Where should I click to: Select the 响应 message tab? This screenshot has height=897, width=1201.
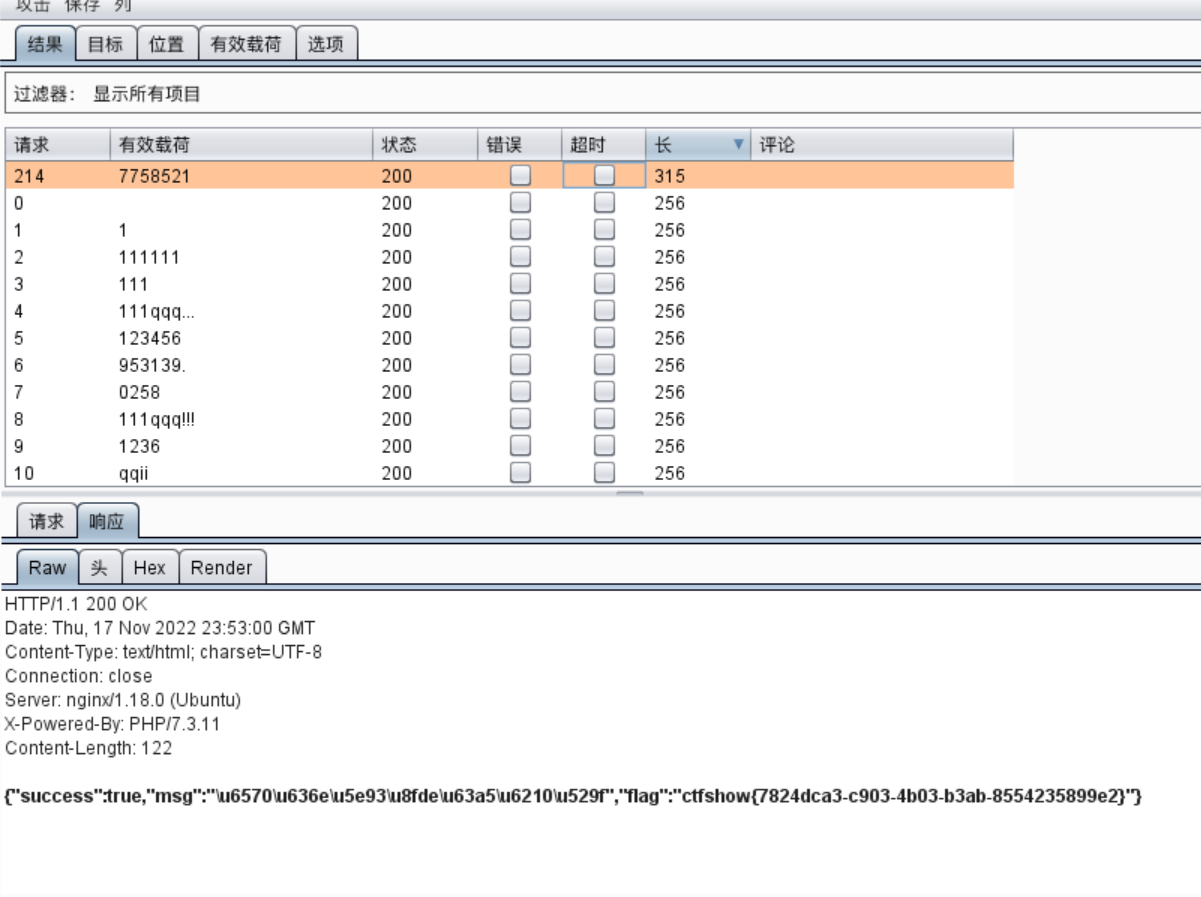tap(107, 521)
